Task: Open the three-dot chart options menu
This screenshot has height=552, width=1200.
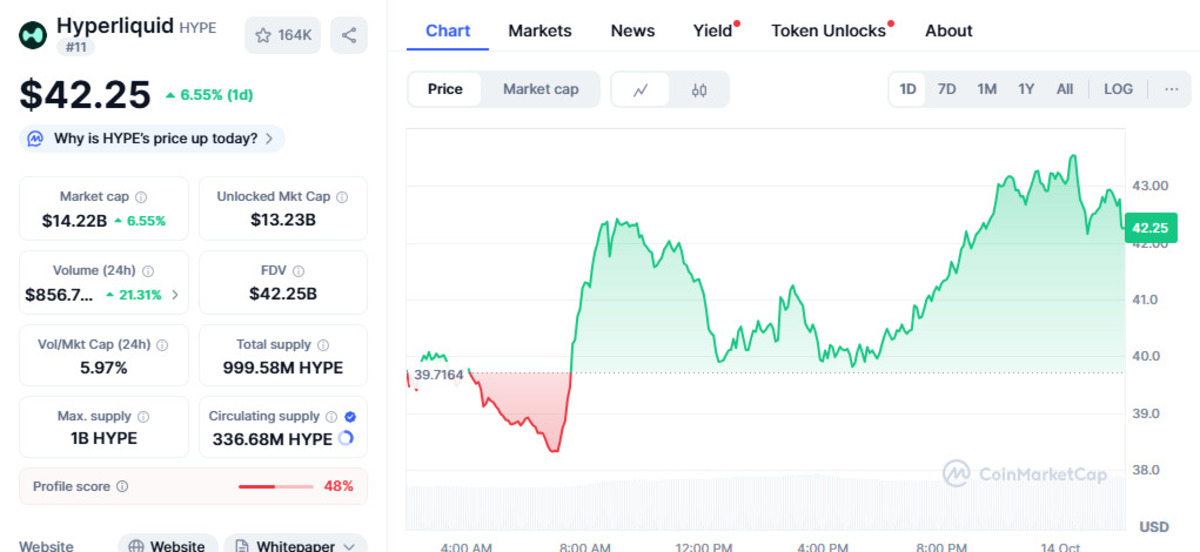Action: [1171, 89]
